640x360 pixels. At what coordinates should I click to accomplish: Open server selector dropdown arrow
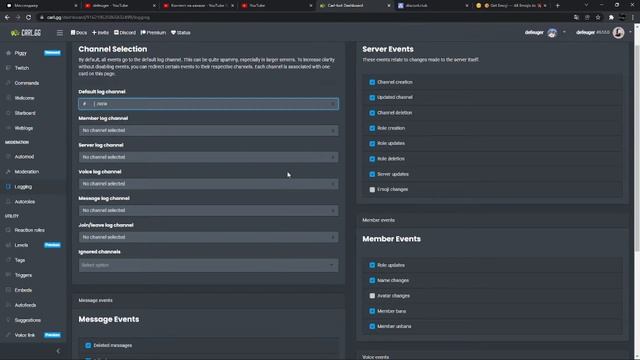click(564, 32)
